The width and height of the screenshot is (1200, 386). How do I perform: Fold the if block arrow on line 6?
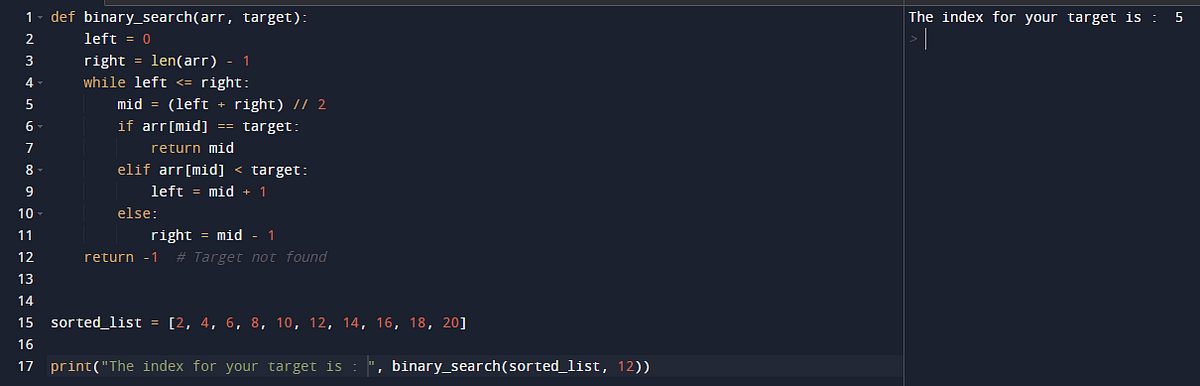39,127
